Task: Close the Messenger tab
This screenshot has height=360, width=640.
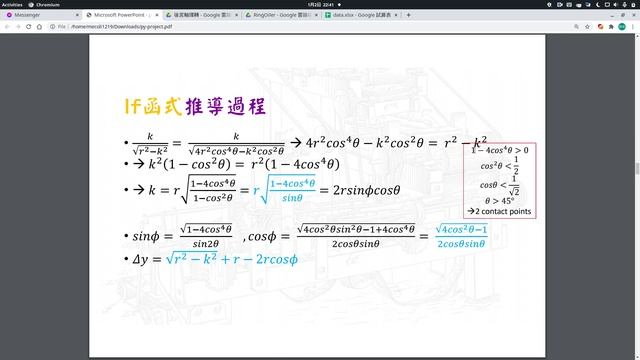Action: coord(77,15)
